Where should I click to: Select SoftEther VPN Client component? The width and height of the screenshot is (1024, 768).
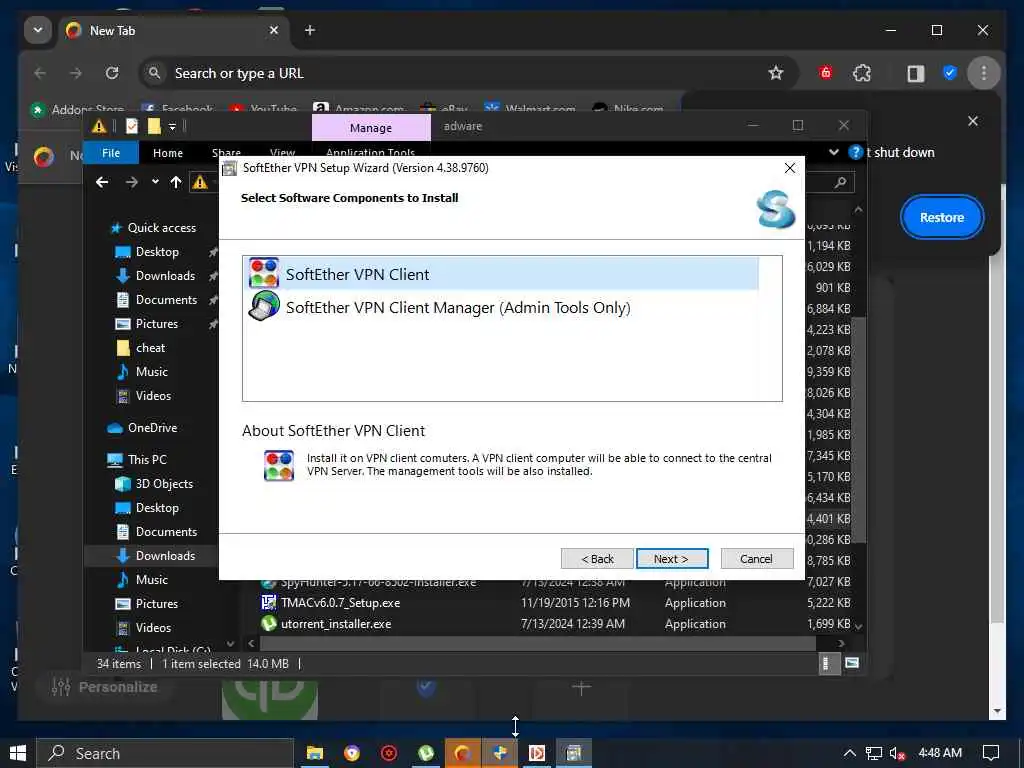502,274
